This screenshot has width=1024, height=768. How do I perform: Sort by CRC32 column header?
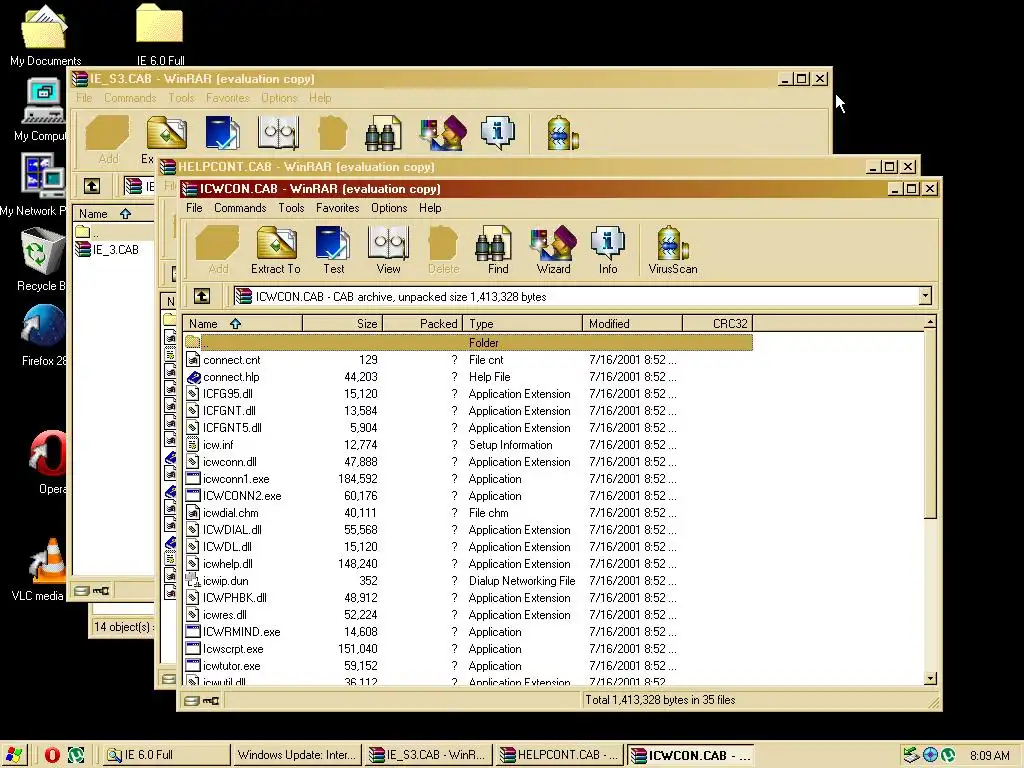(x=718, y=323)
